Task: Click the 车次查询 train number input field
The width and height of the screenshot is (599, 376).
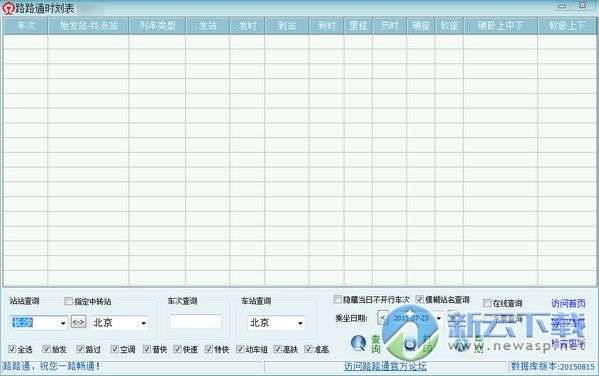Action: 196,322
